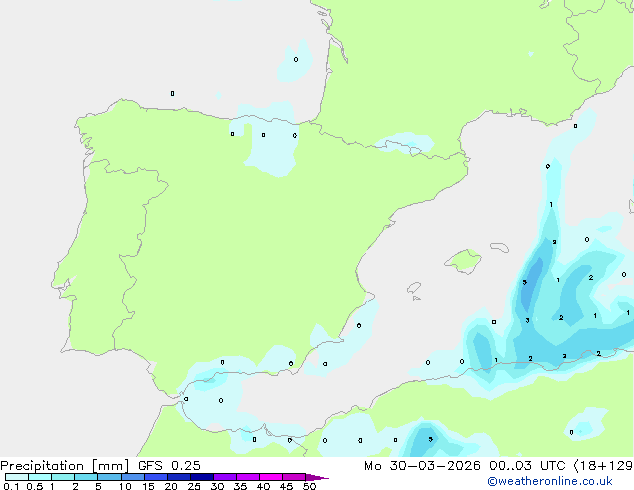Click the '30' legend scale label
Image resolution: width=634 pixels, height=490 pixels.
[x=217, y=486]
